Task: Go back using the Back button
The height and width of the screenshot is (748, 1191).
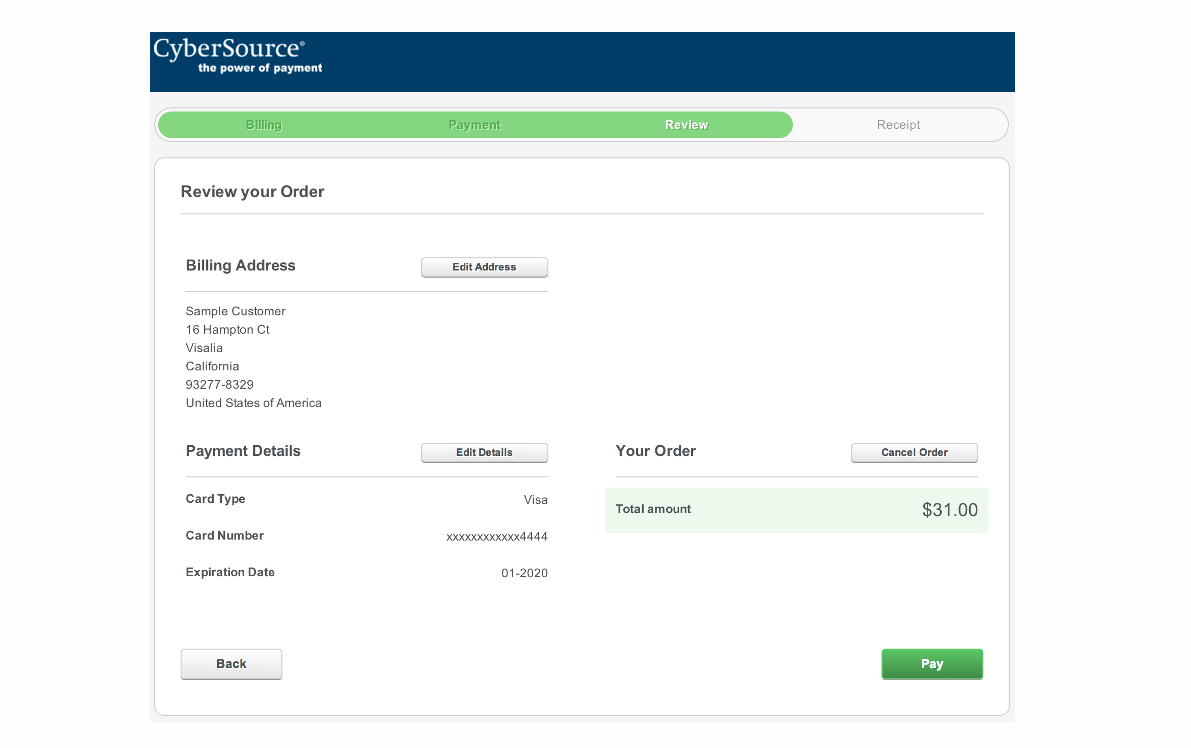Action: tap(231, 664)
